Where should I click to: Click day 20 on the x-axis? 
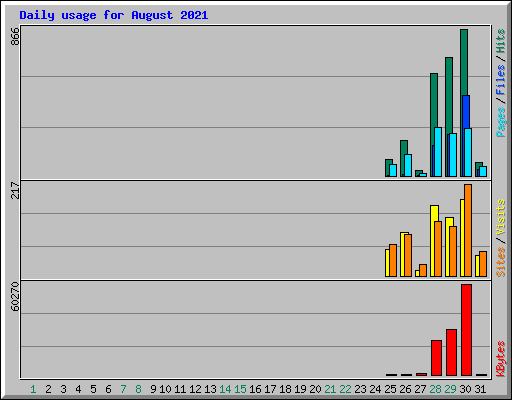[x=315, y=389]
